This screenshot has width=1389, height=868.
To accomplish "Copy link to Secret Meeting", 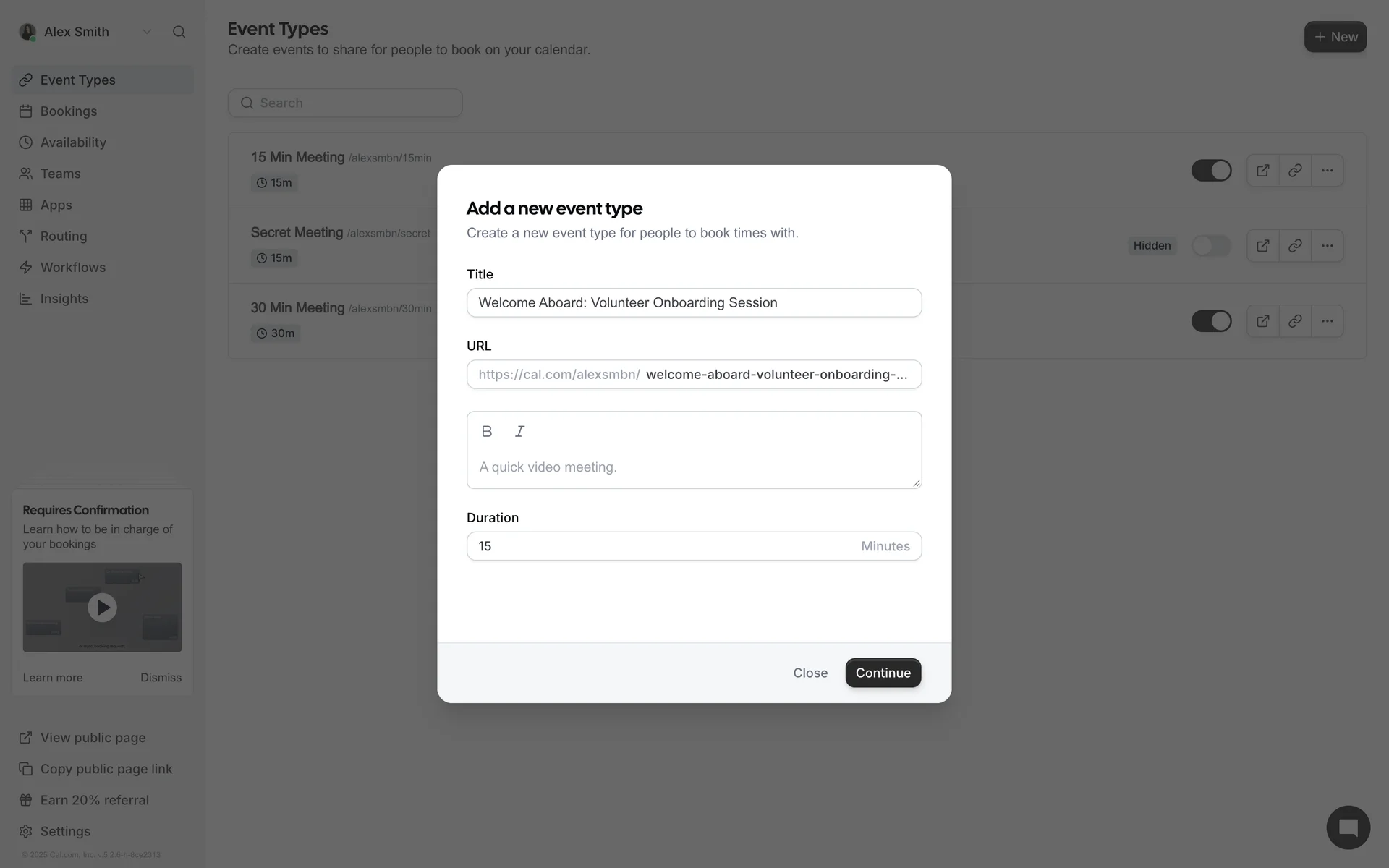I will [1295, 246].
